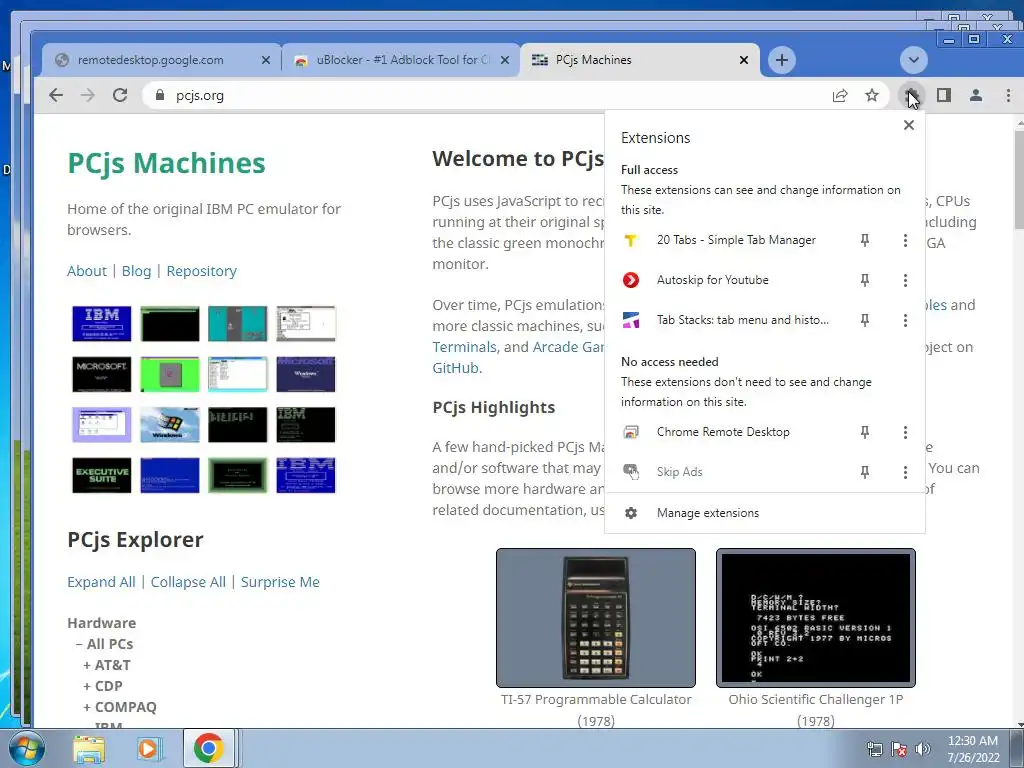The image size is (1024, 768).
Task: Open Windows Media Player from taskbar
Action: [x=148, y=749]
